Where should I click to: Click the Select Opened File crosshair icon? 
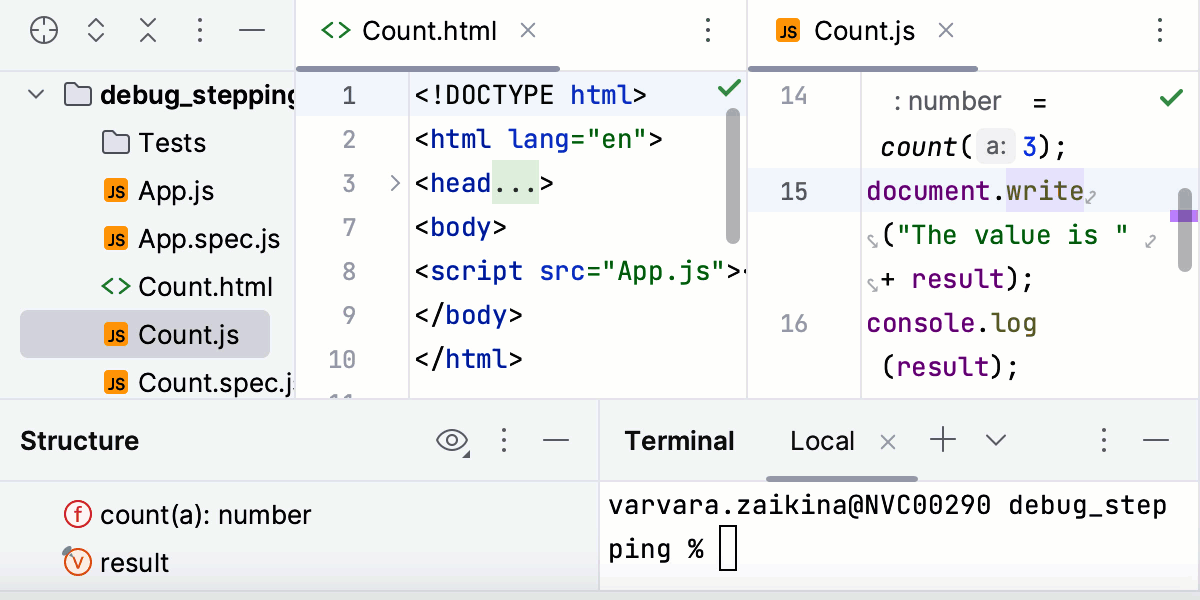coord(43,31)
